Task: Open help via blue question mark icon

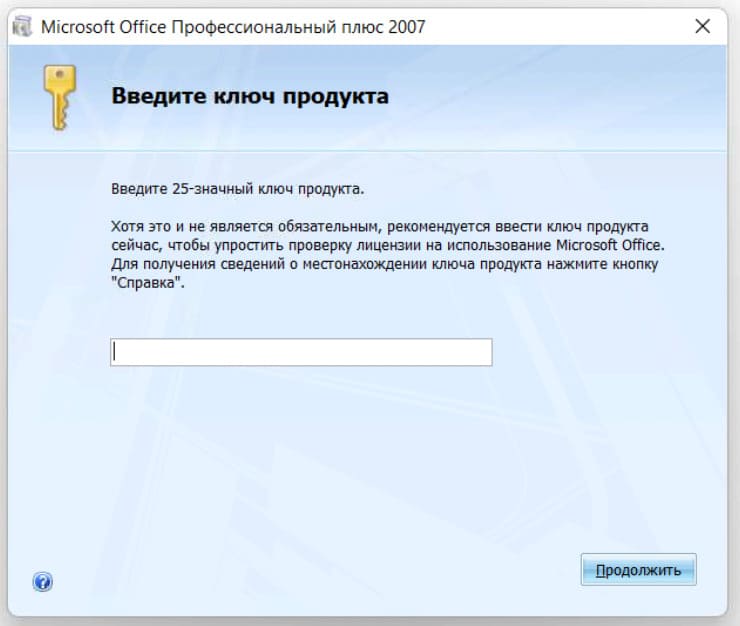Action: click(42, 581)
